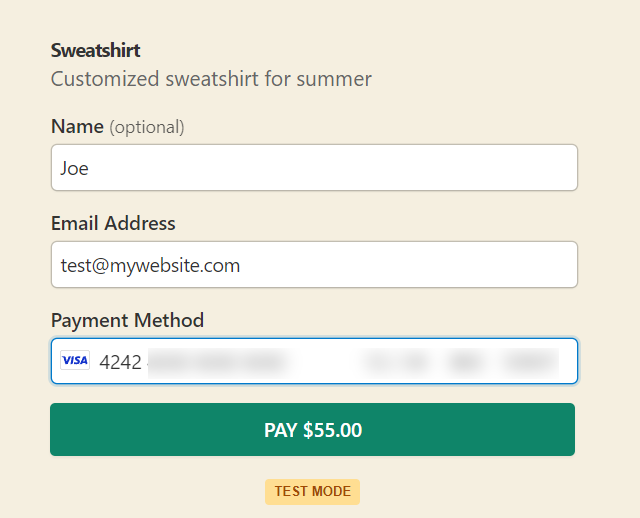Focus the Name input field
Screen dimensions: 640x518
pos(314,168)
